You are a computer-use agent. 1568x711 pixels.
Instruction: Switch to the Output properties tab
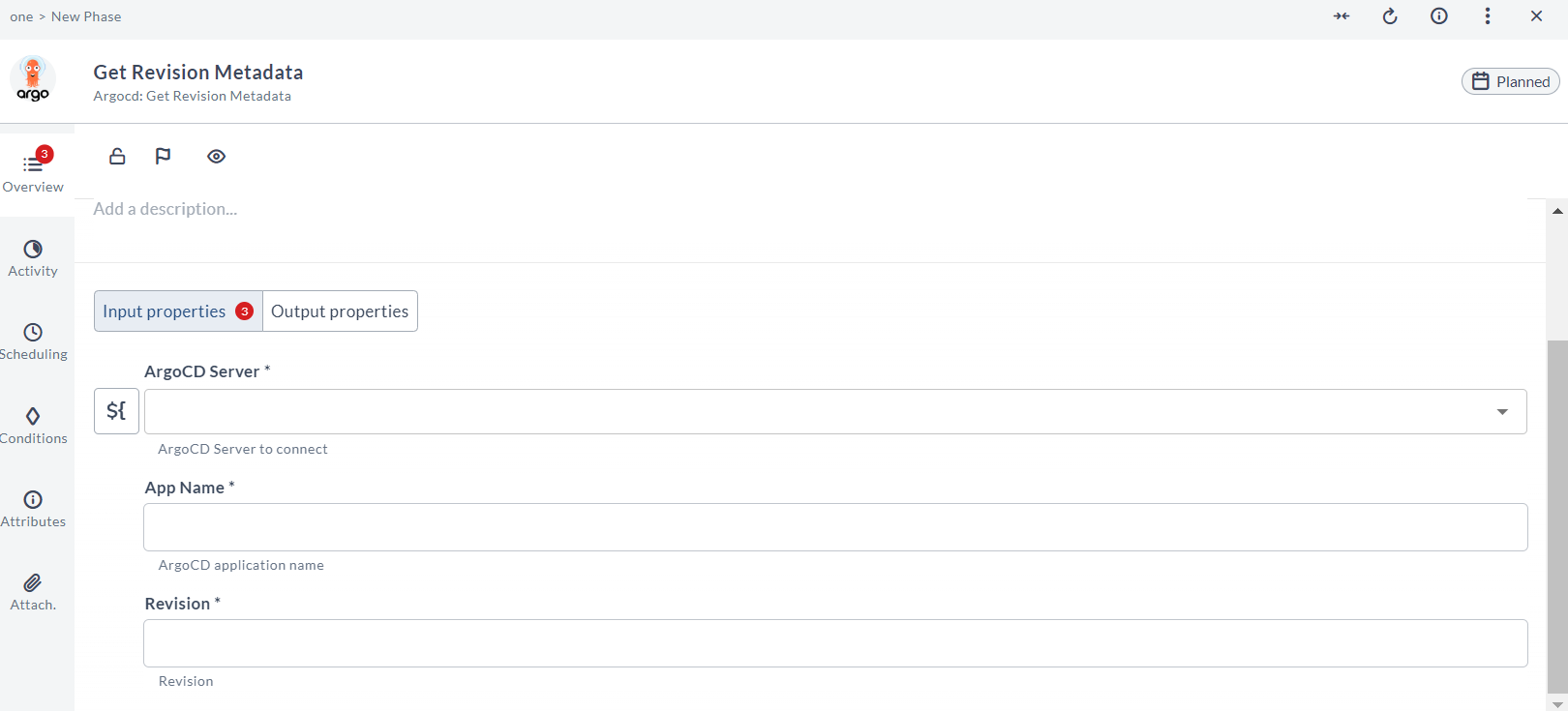click(x=340, y=311)
